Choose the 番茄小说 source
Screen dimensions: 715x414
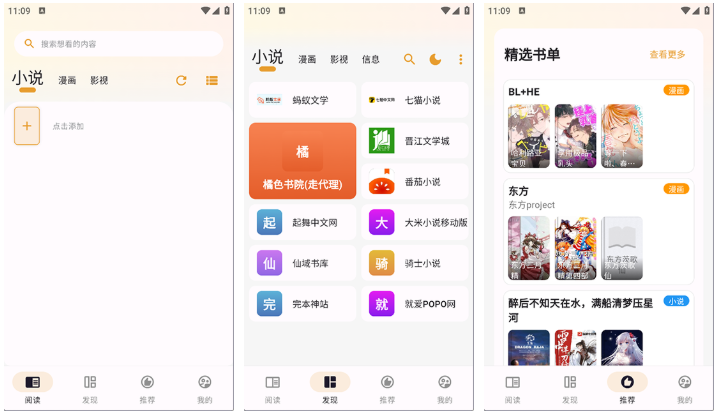415,182
